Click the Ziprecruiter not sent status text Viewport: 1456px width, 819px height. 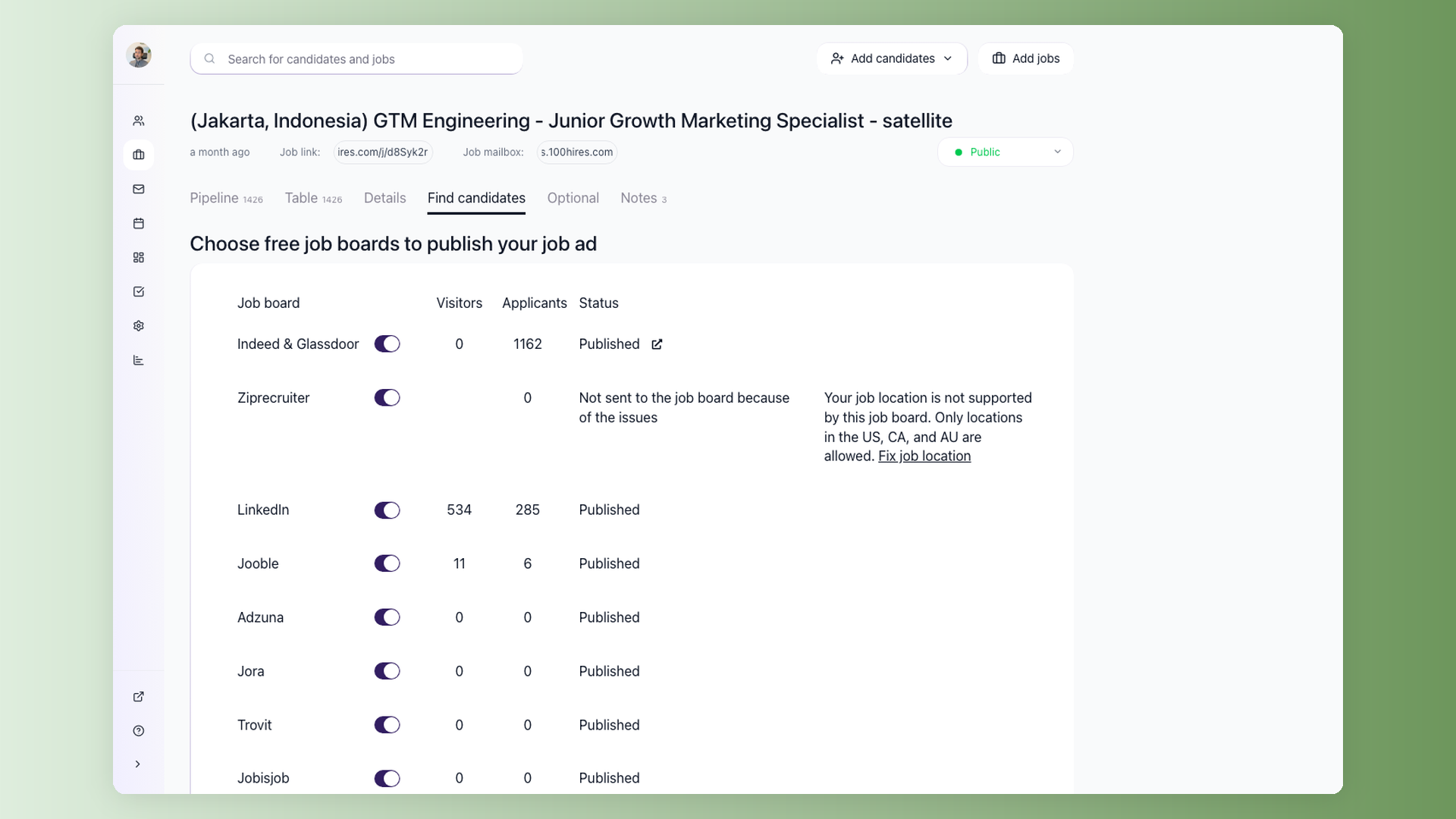[x=684, y=408]
